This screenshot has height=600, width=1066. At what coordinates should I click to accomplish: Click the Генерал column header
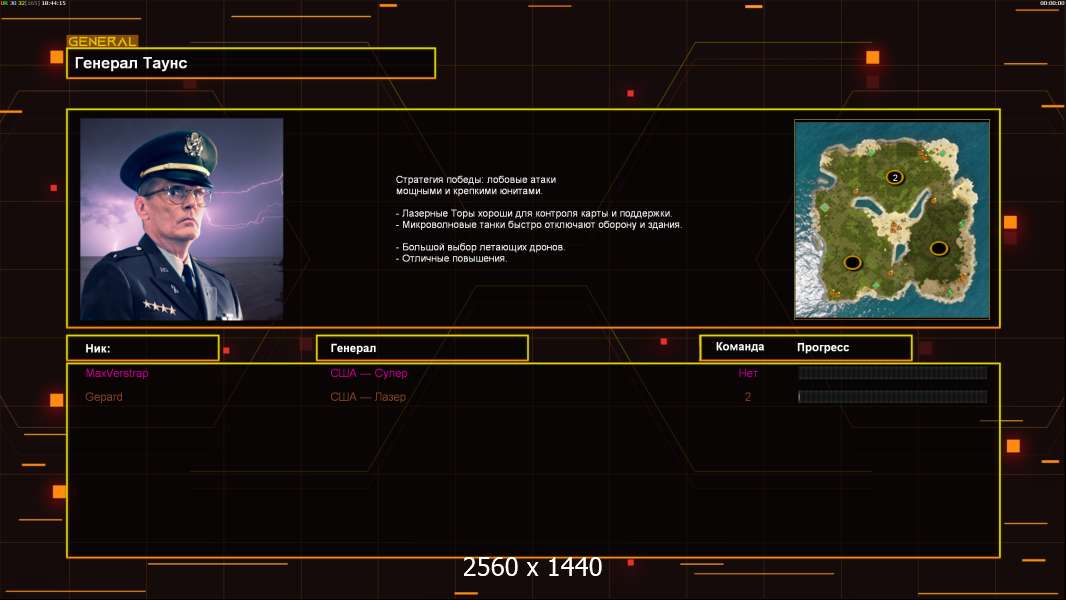coord(422,348)
